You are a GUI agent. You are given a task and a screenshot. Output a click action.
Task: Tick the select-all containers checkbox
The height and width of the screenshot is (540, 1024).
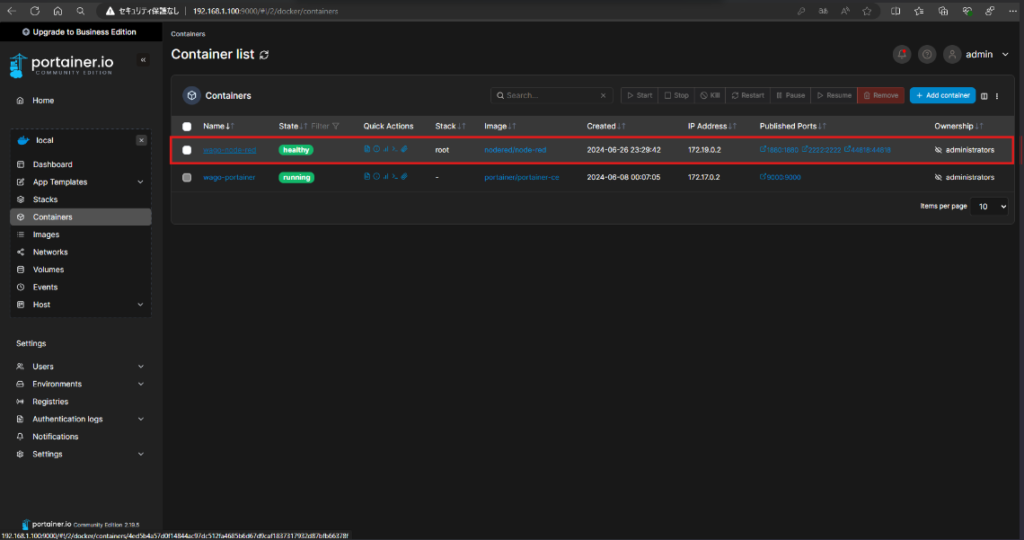tap(187, 127)
